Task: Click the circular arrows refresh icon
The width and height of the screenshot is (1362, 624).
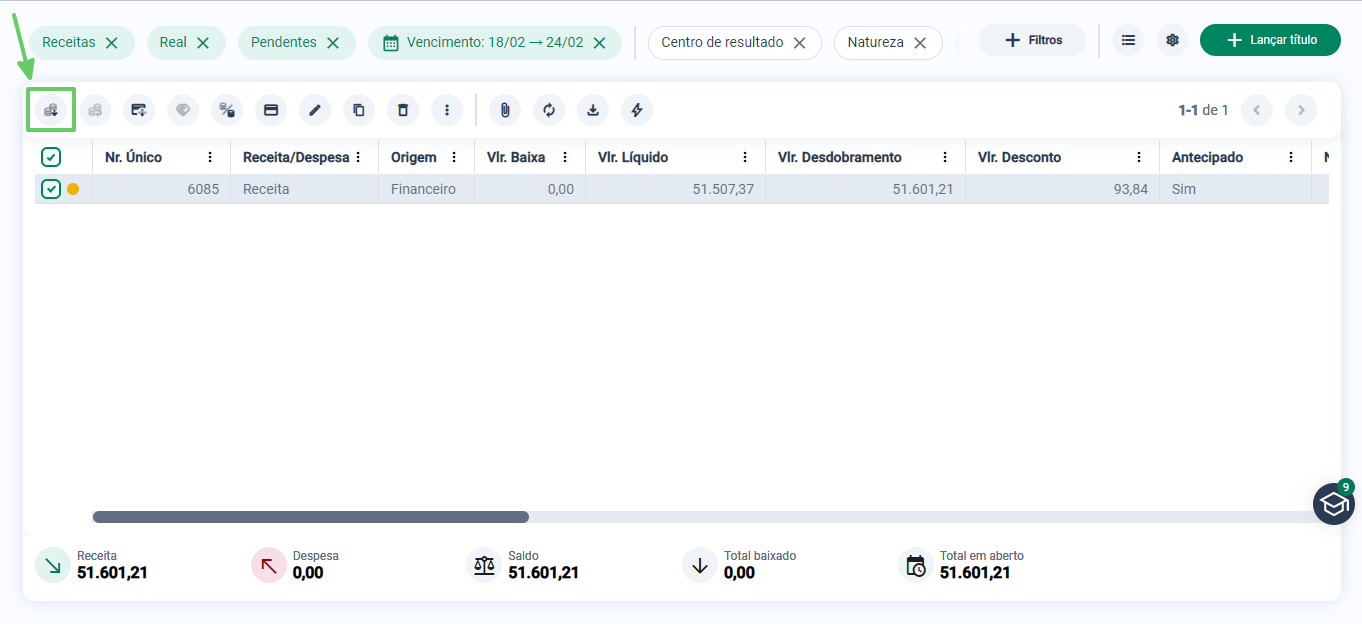Action: pyautogui.click(x=549, y=110)
